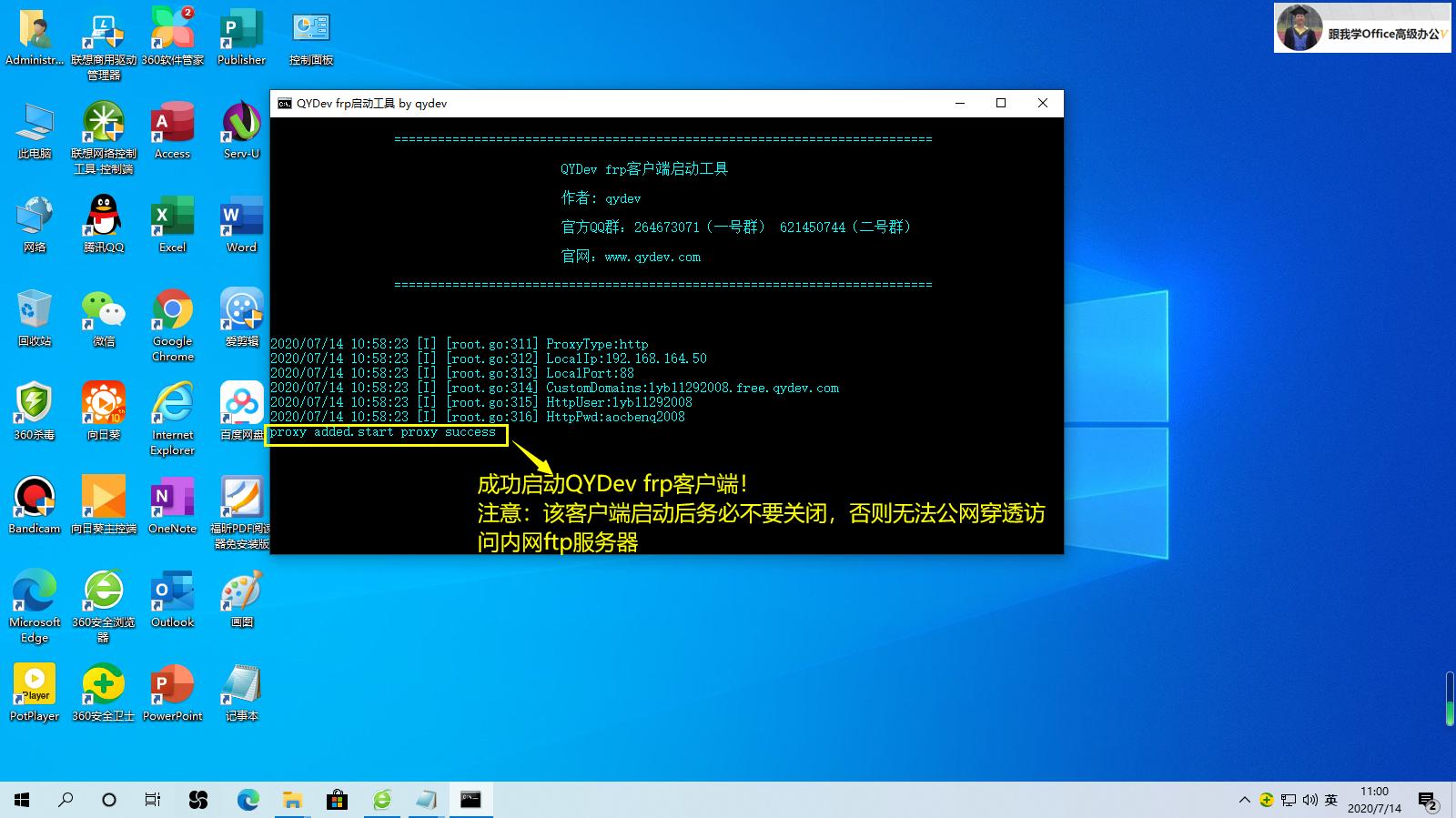Open 此电脑 desktop icon
Image resolution: width=1456 pixels, height=818 pixels.
tap(35, 131)
